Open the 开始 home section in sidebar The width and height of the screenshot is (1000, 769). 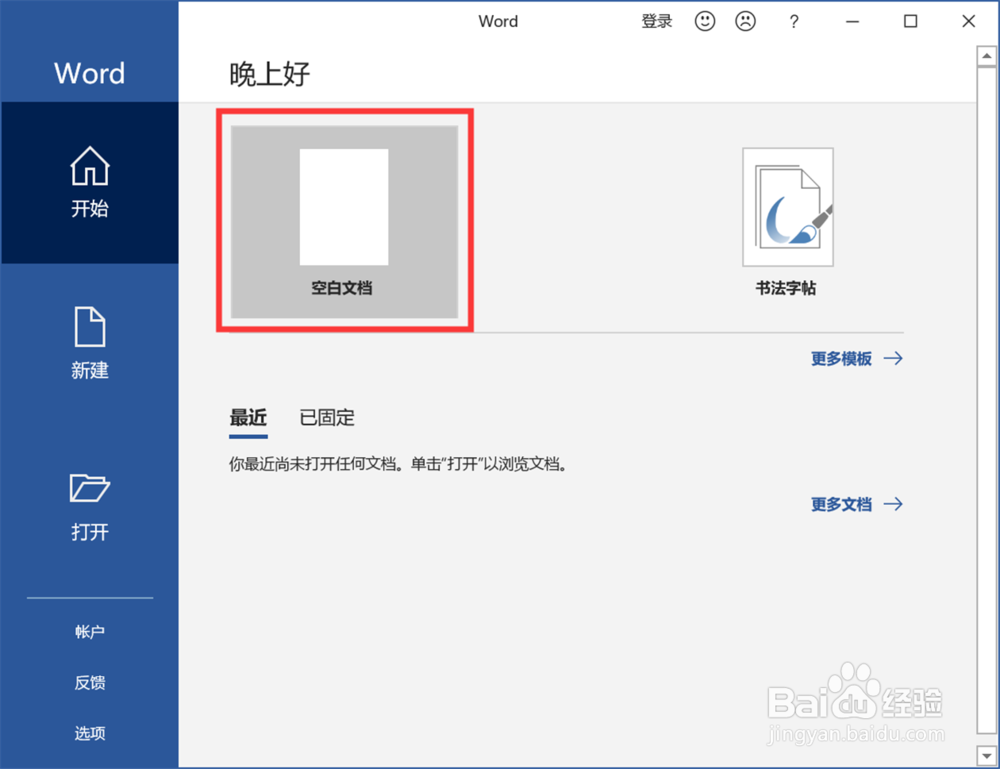point(90,182)
